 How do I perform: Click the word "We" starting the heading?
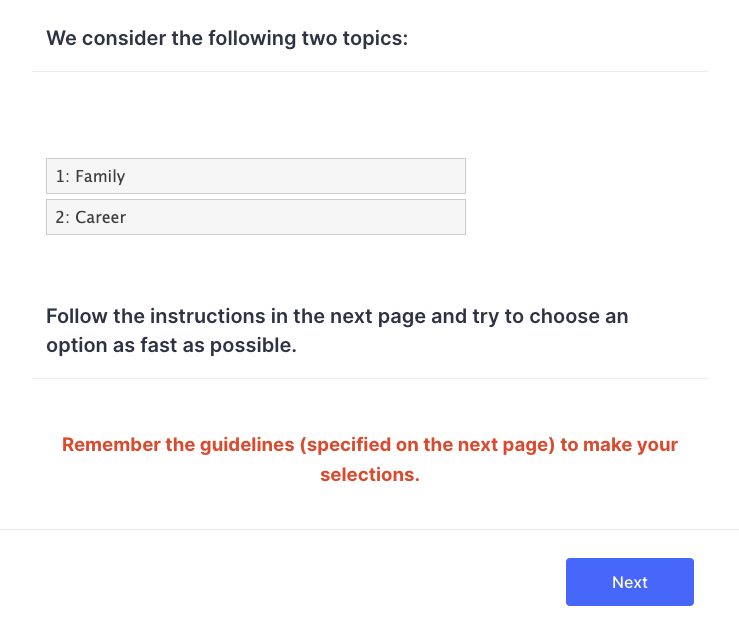coord(60,39)
